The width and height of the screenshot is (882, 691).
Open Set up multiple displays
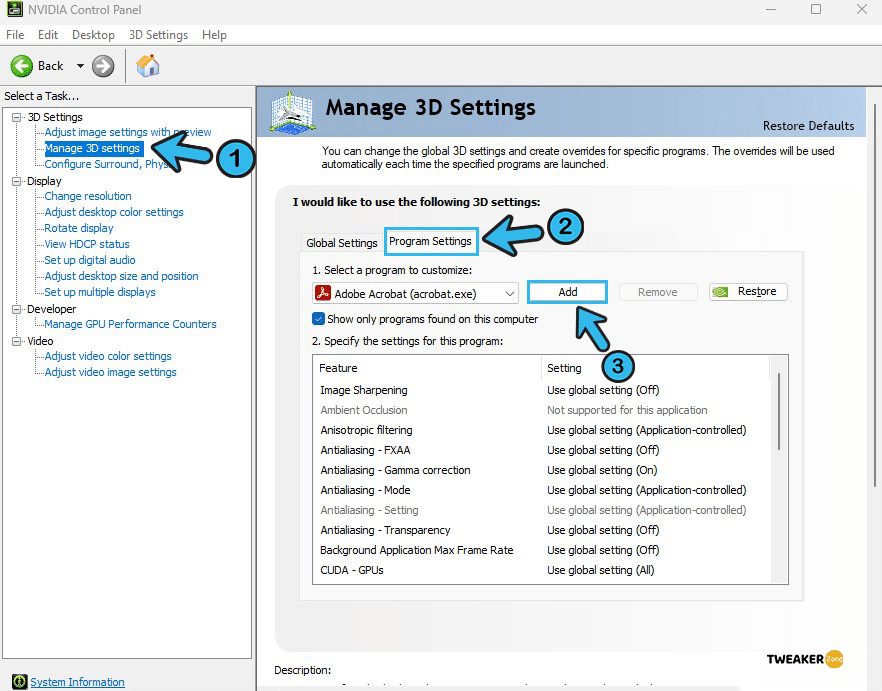click(100, 292)
